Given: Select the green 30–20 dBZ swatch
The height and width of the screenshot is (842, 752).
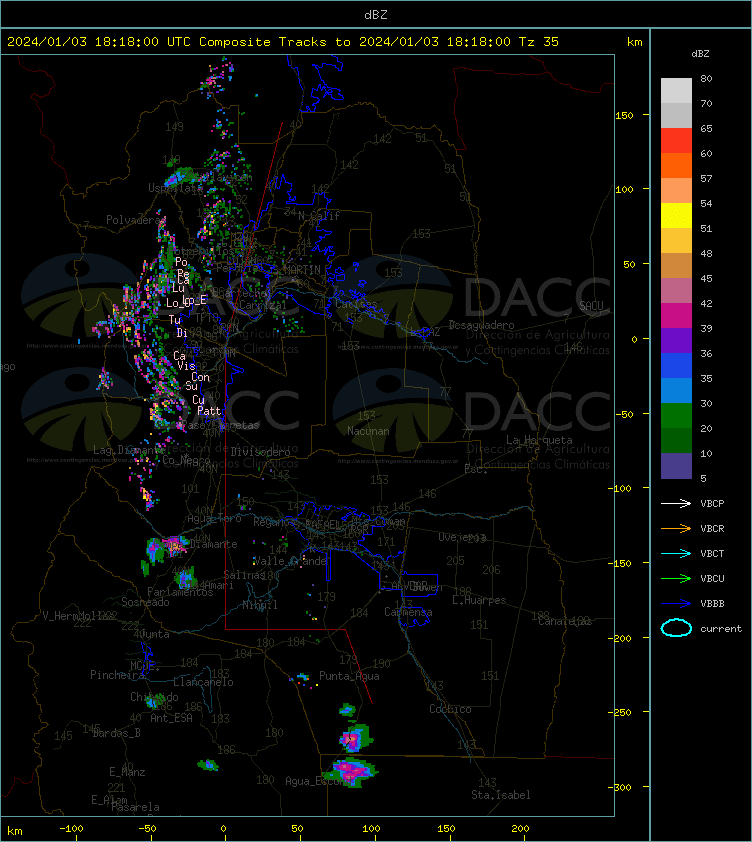Looking at the screenshot, I should click(676, 415).
